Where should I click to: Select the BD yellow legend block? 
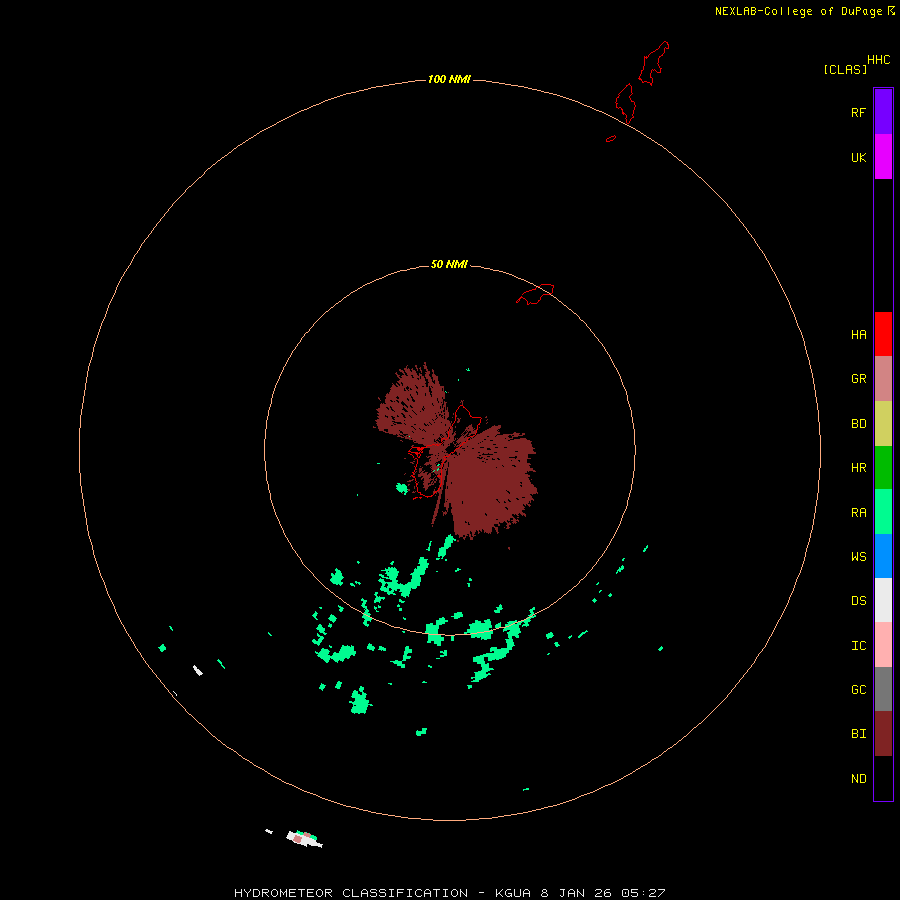883,423
